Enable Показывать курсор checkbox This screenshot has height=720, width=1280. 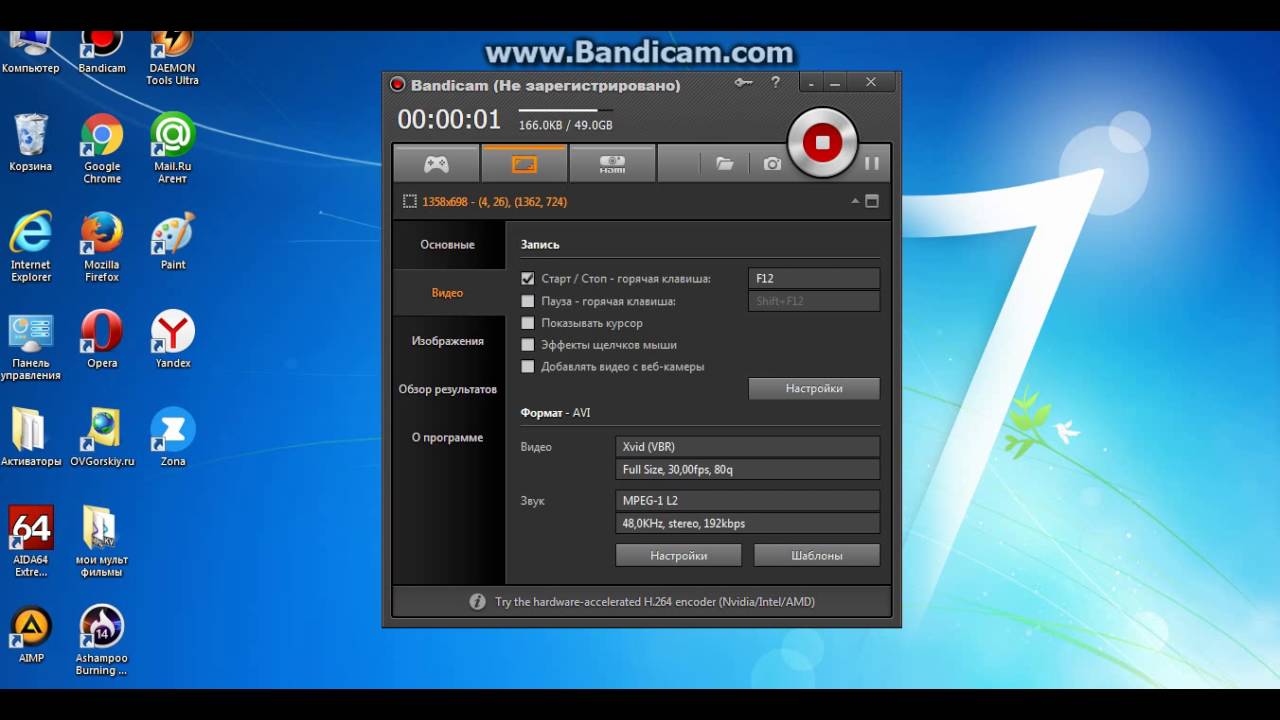pos(528,323)
